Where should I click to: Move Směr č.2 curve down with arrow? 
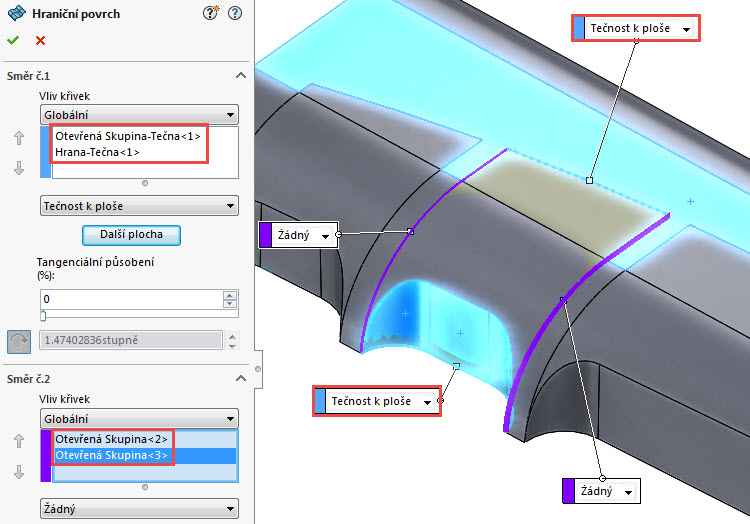click(x=19, y=471)
